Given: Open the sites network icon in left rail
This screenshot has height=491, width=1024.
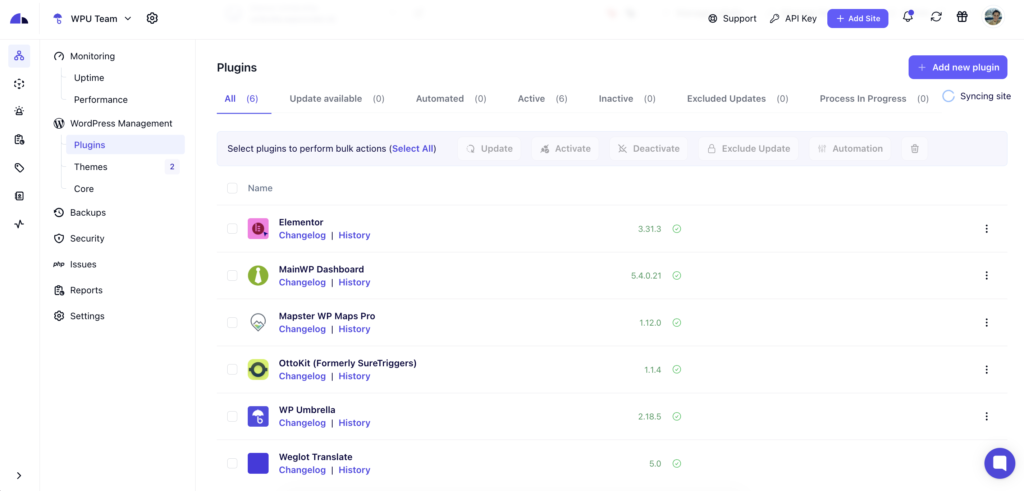Looking at the screenshot, I should pos(19,56).
